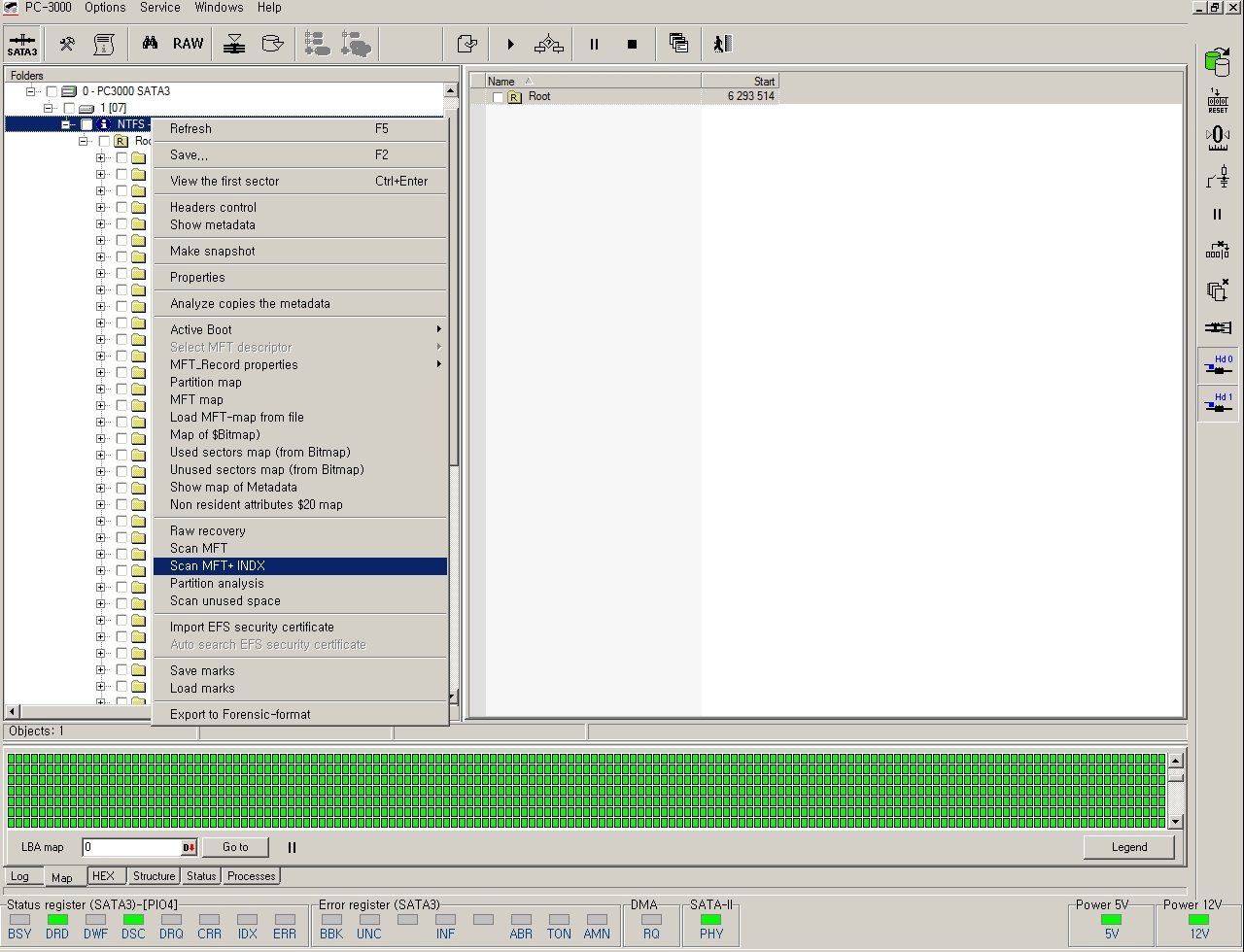Collapse the NTFS tree node
Image resolution: width=1244 pixels, height=952 pixels.
coord(66,124)
